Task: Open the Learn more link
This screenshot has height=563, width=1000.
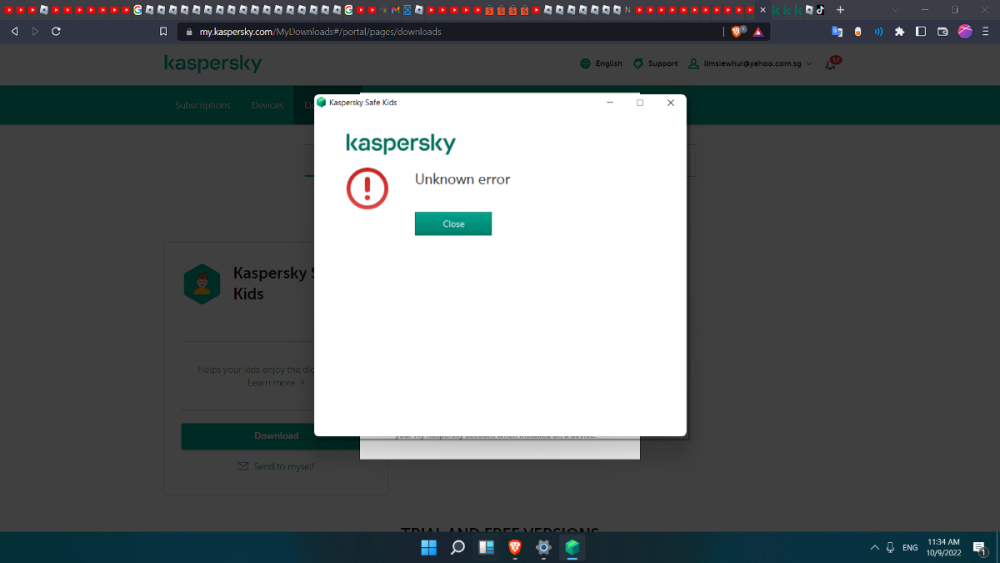Action: click(x=276, y=383)
